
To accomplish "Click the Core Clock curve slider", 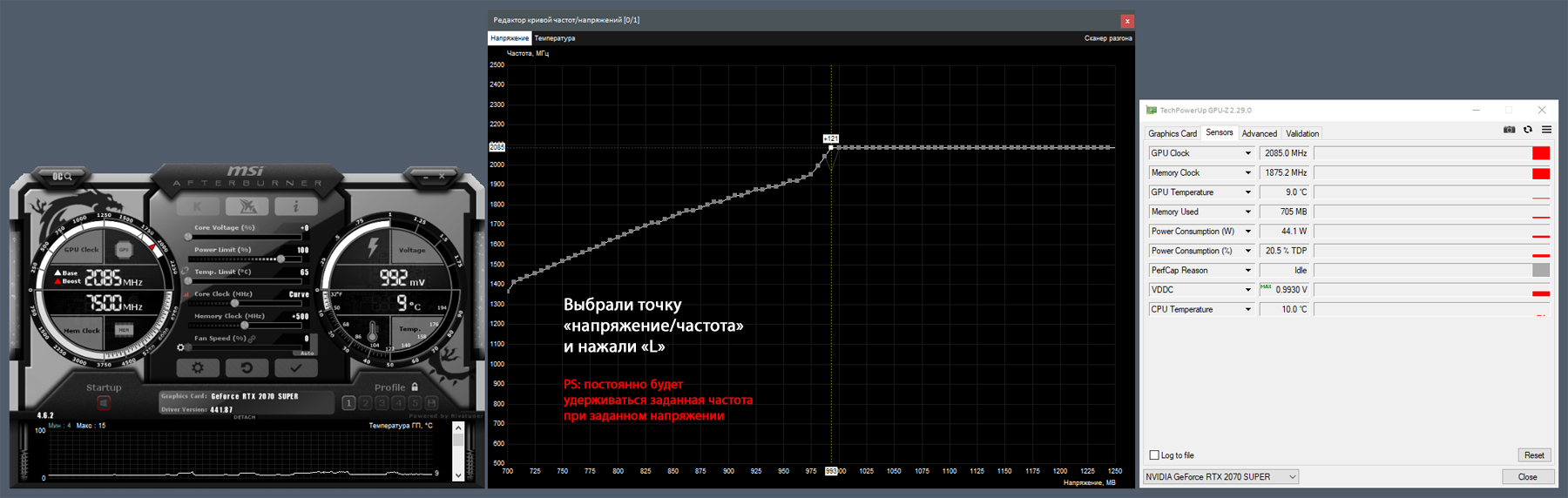I will click(244, 303).
